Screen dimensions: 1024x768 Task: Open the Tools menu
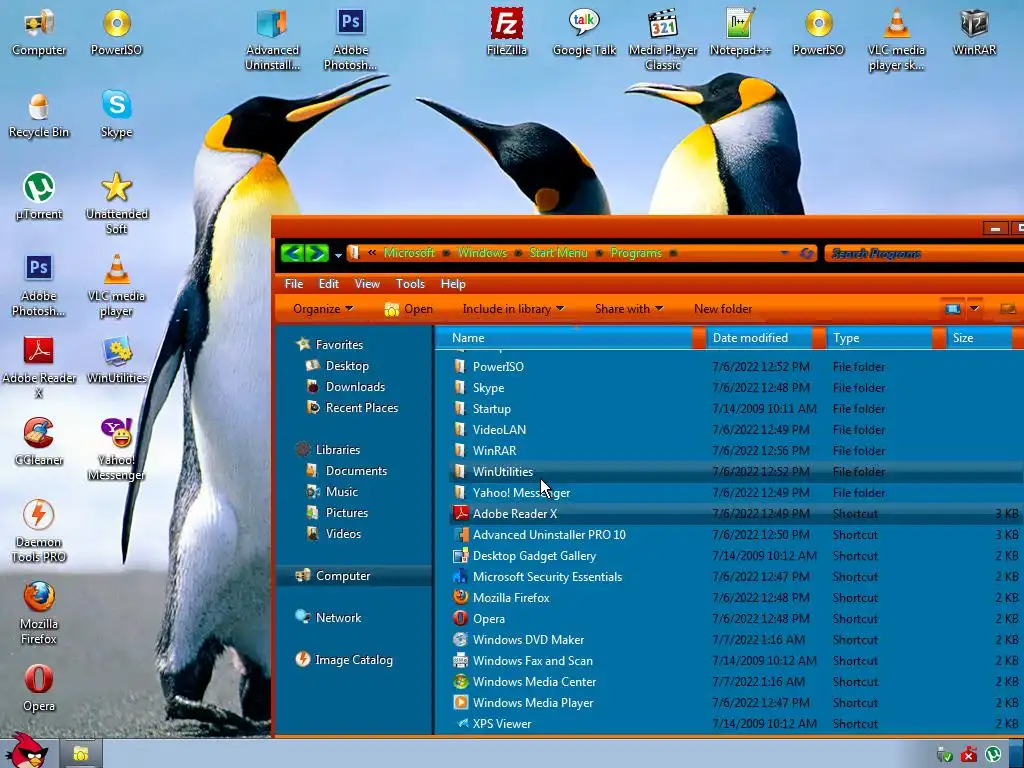coord(410,283)
